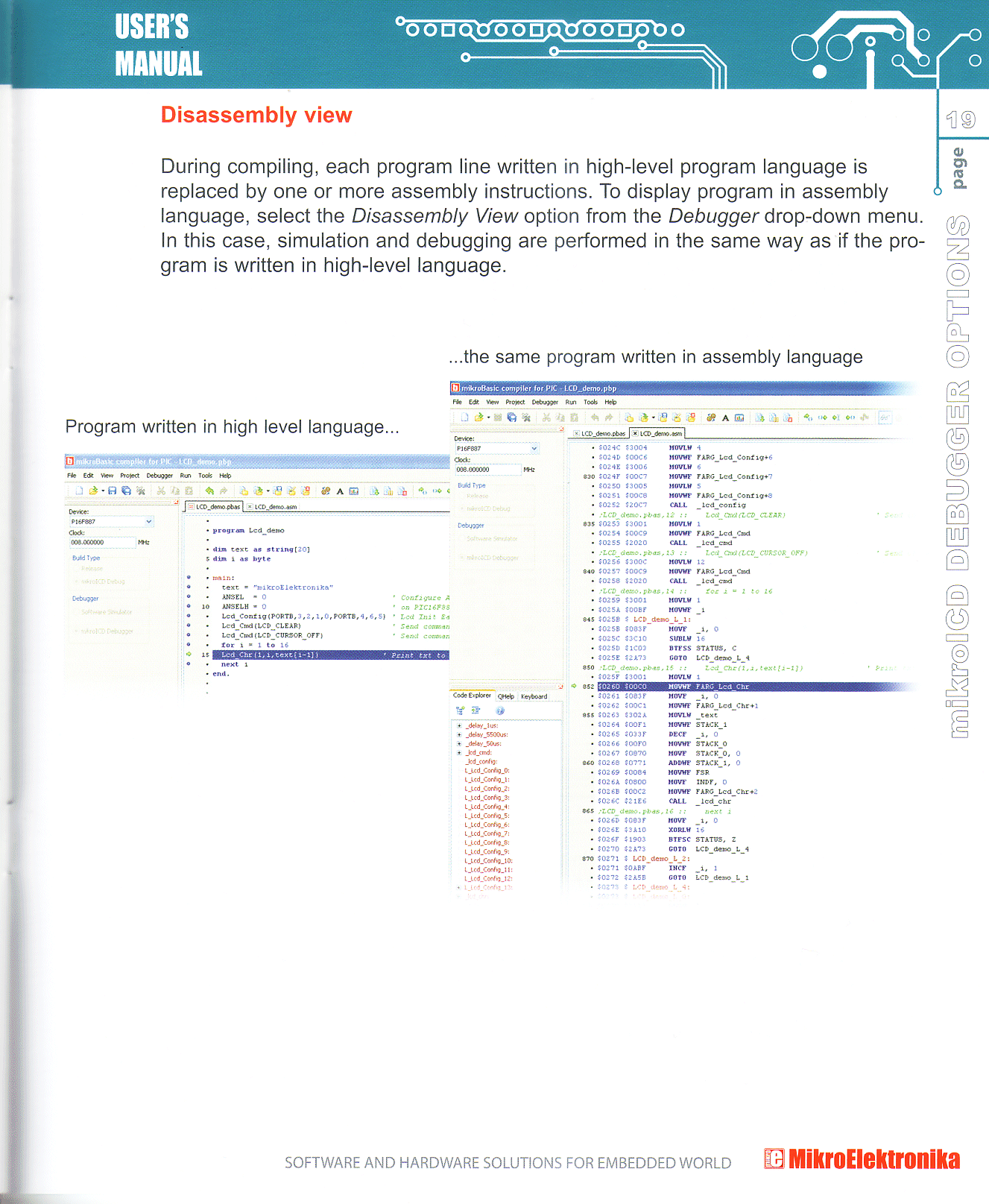Click Redo arrow in high-level language window
989x1204 pixels.
[223, 491]
